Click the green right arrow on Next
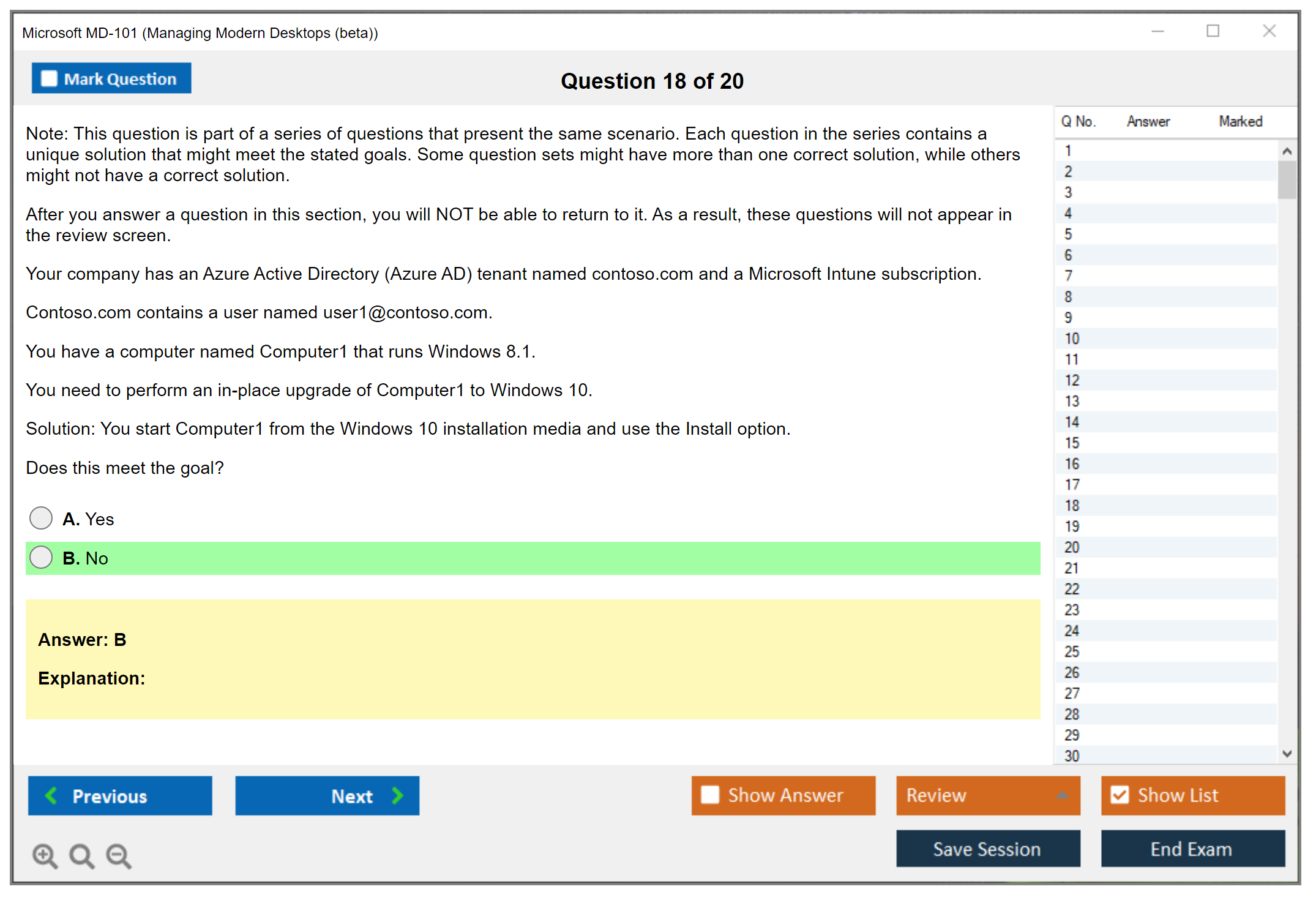This screenshot has height=900, width=1316. (397, 795)
